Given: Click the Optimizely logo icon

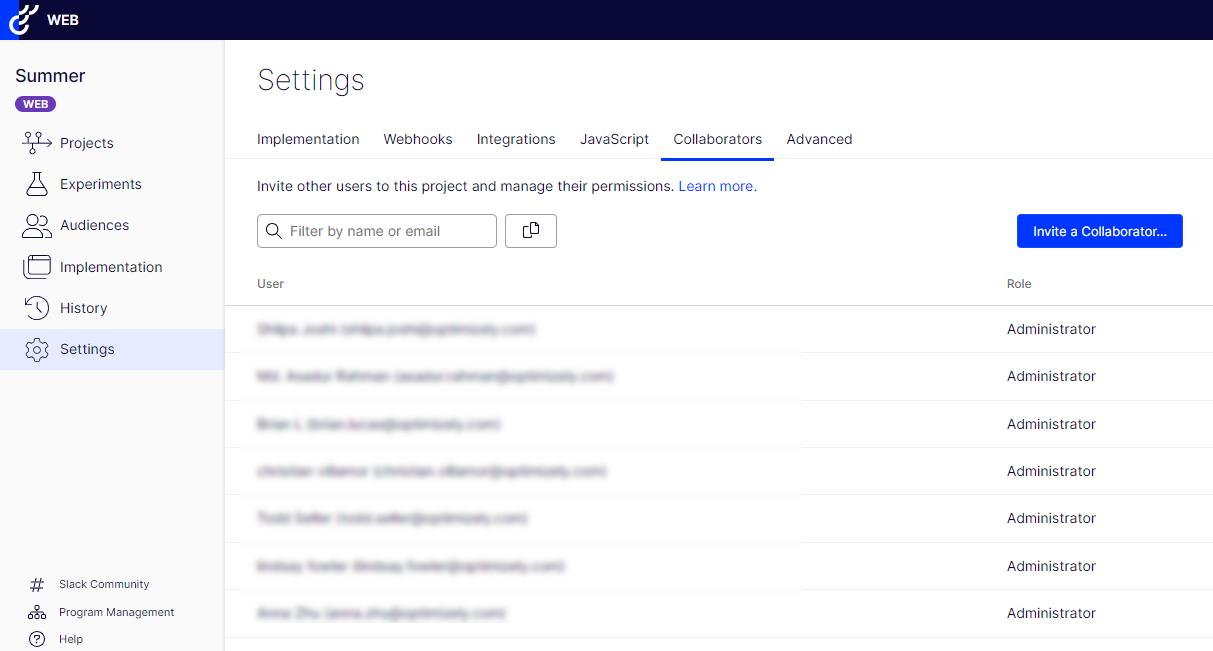Looking at the screenshot, I should tap(22, 19).
